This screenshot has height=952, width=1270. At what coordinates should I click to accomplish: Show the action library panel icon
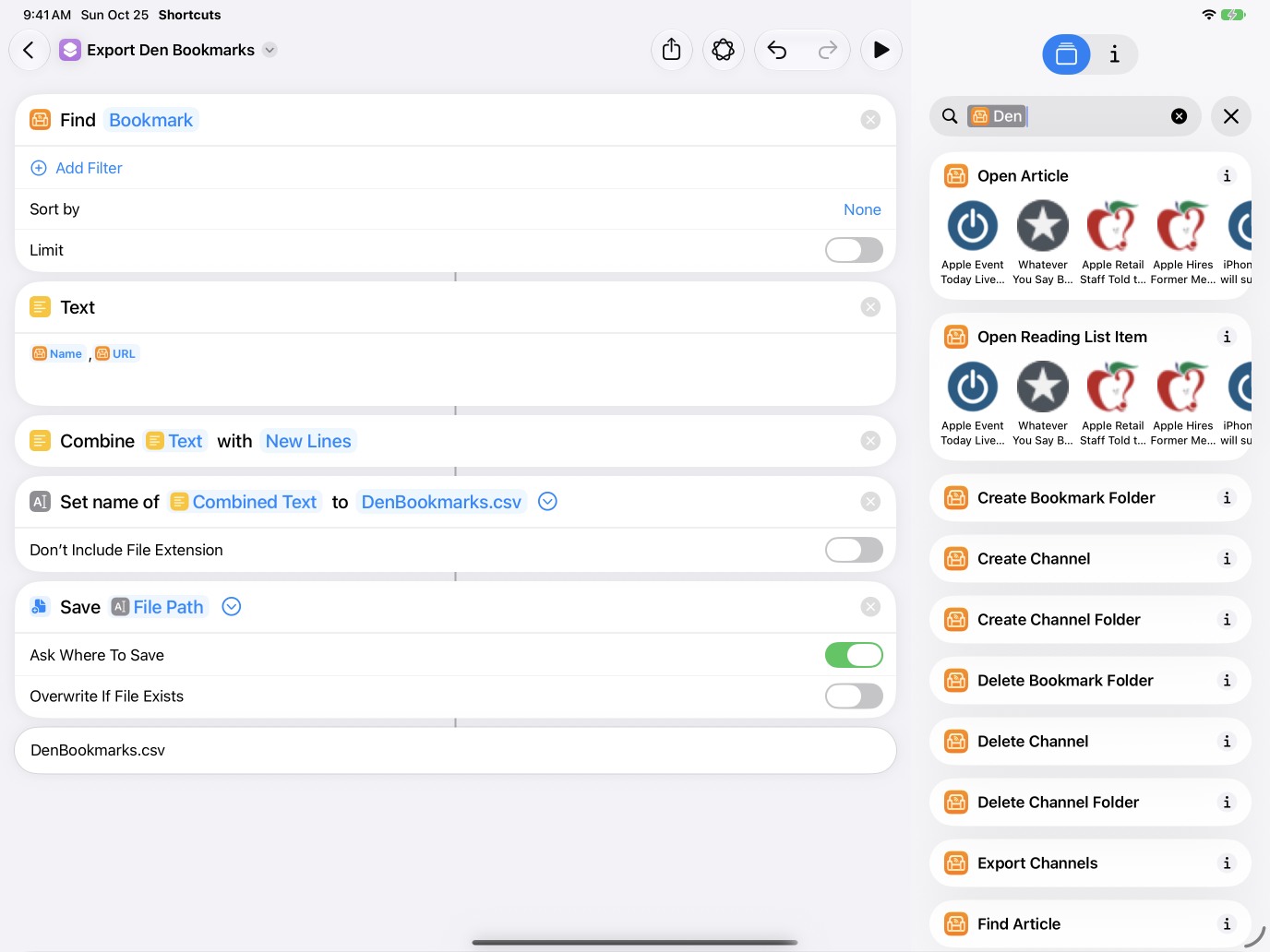[1066, 54]
